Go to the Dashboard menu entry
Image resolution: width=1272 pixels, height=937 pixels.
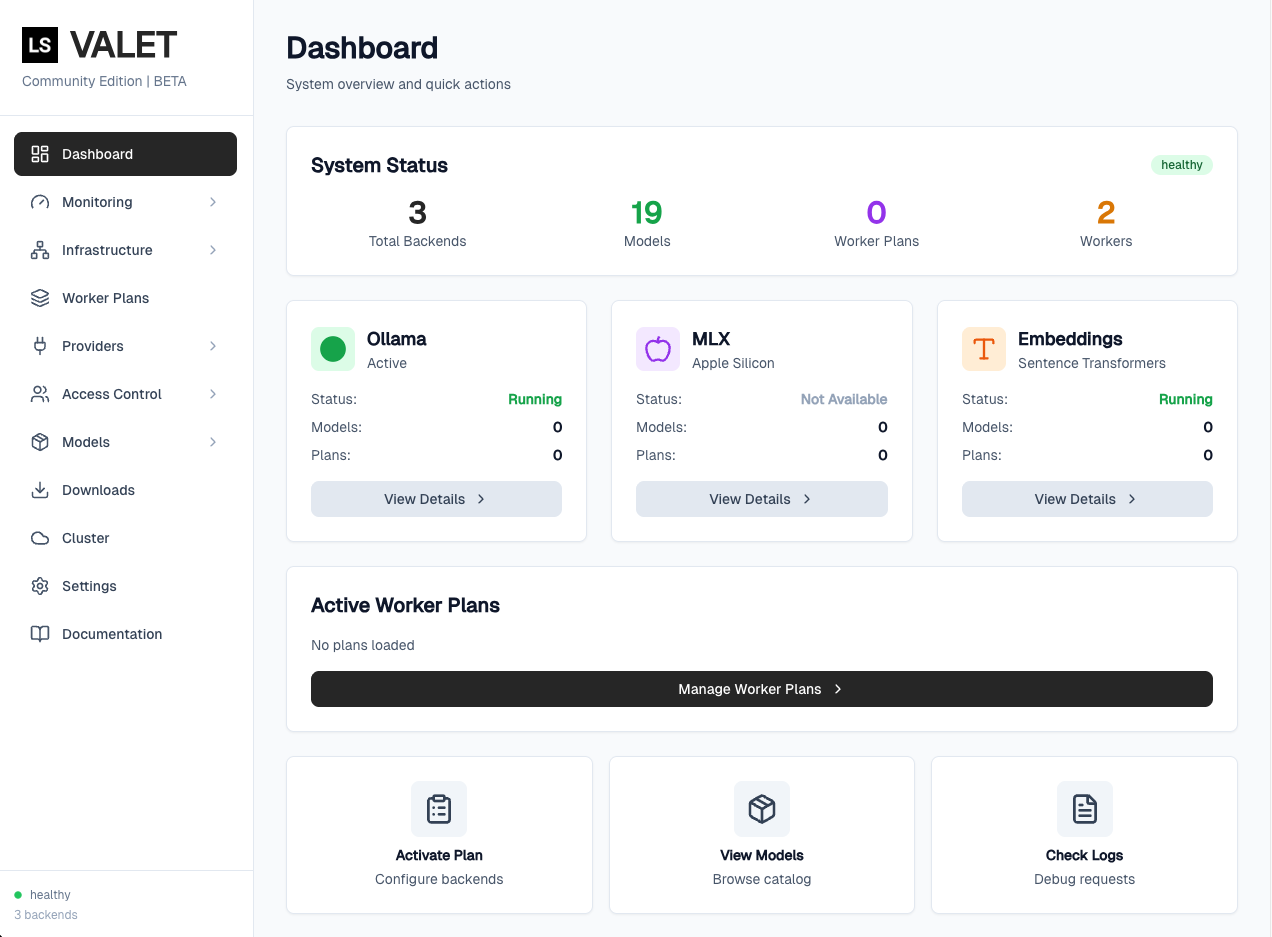pyautogui.click(x=97, y=154)
